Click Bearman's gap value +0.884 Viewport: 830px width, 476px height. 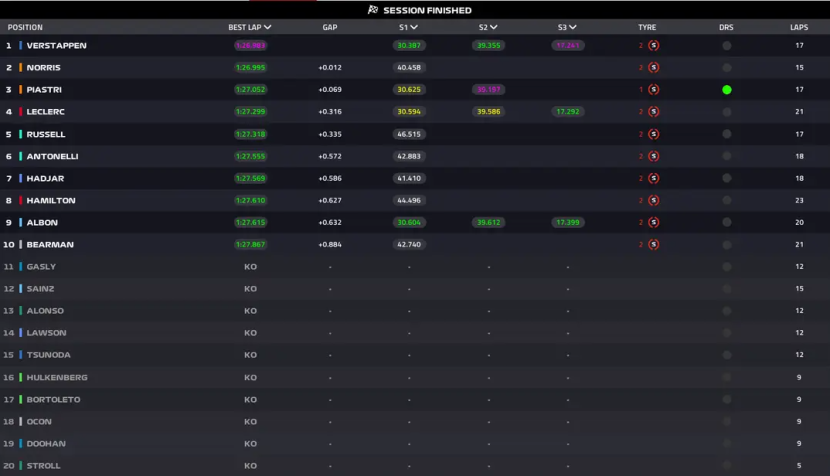(x=330, y=245)
